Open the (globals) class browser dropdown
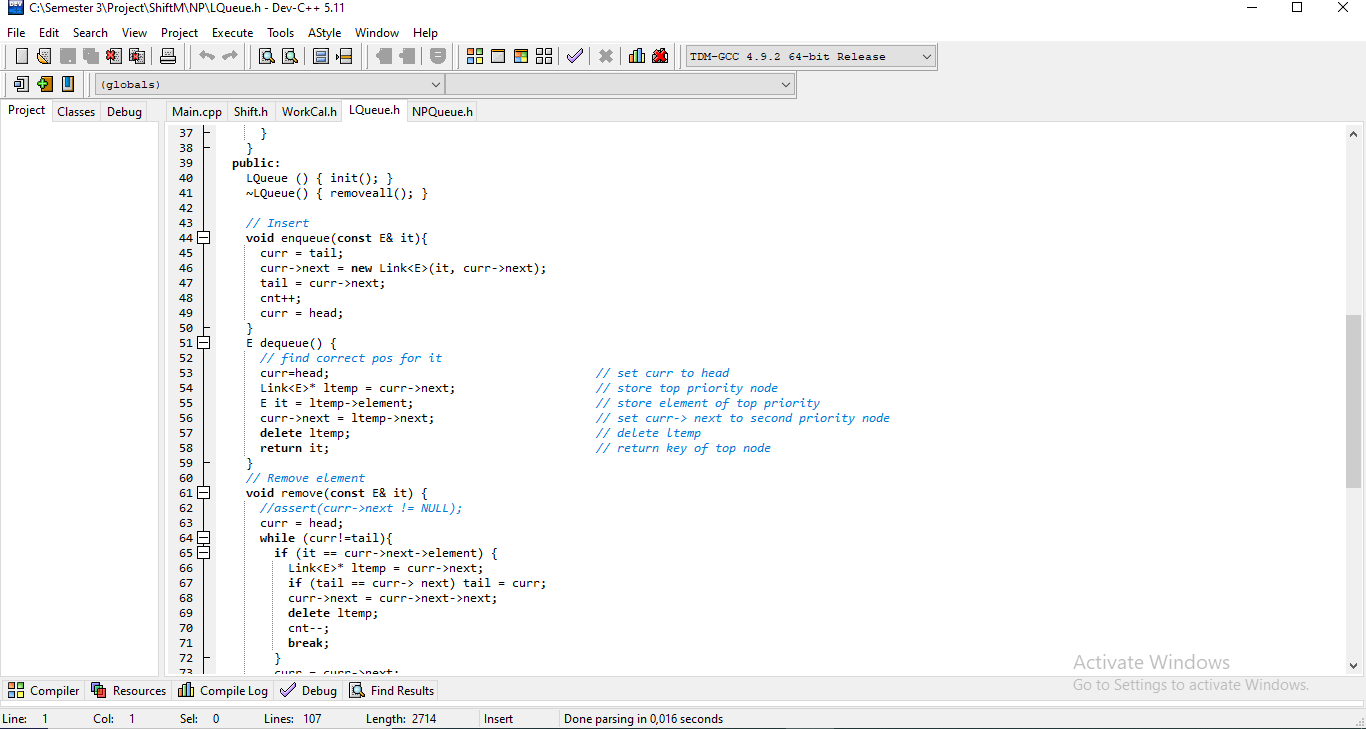The height and width of the screenshot is (729, 1366). point(269,85)
